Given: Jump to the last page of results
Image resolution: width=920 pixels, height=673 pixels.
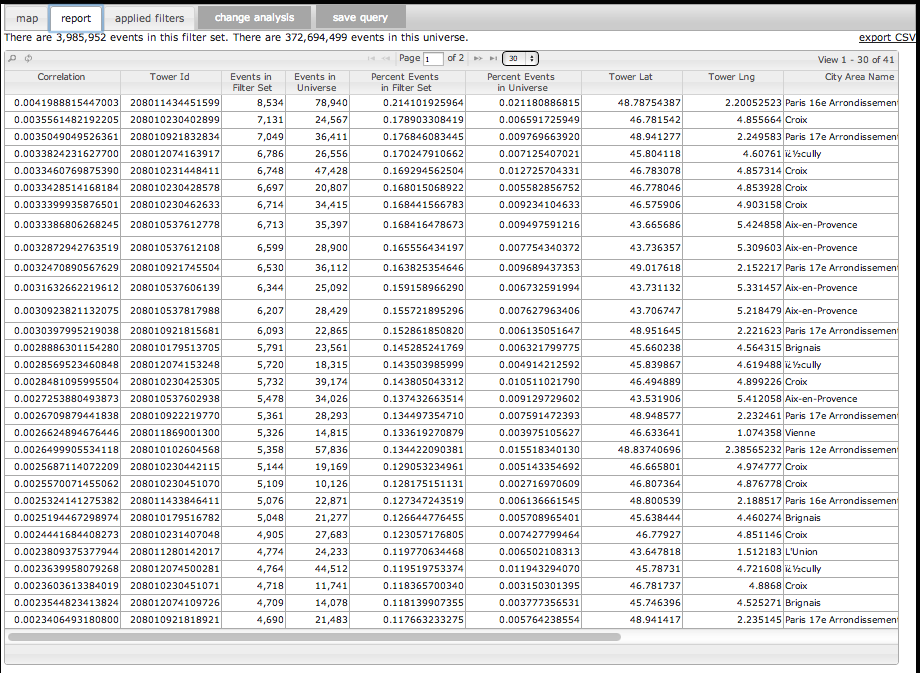Looking at the screenshot, I should pos(493,59).
